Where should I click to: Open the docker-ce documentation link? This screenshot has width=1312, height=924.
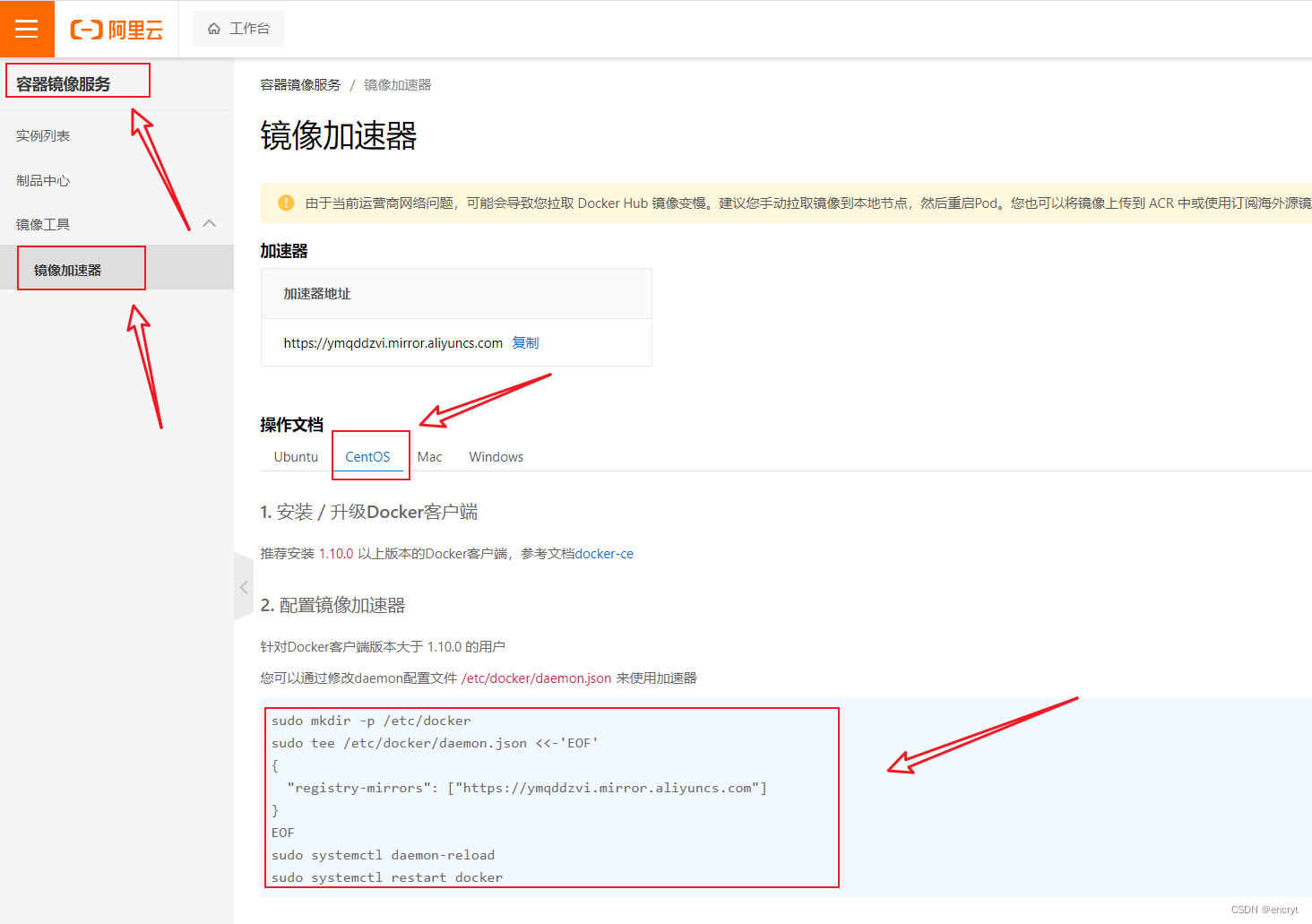click(604, 554)
